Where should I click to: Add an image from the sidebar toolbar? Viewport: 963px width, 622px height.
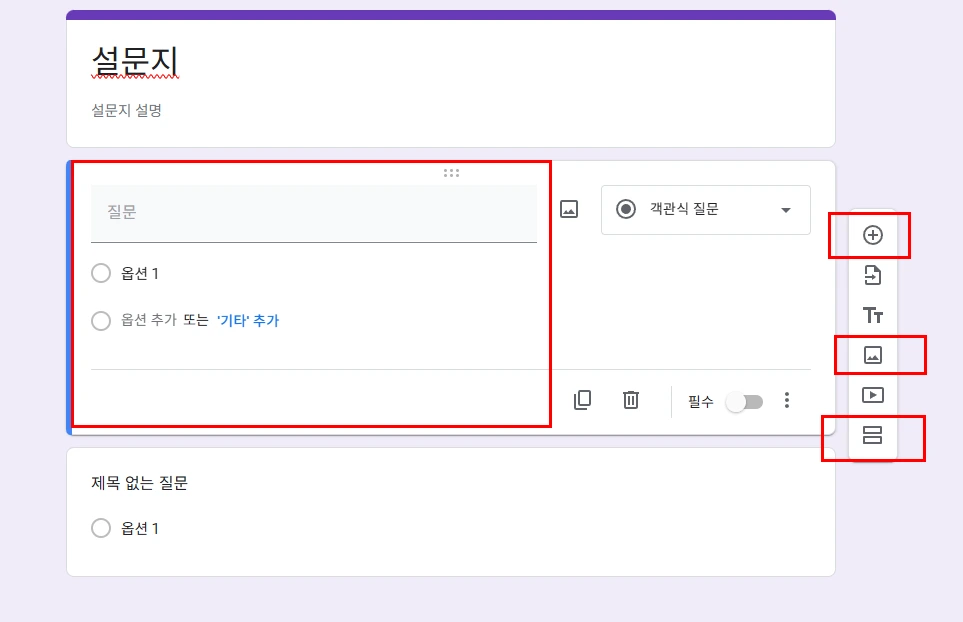(x=873, y=355)
